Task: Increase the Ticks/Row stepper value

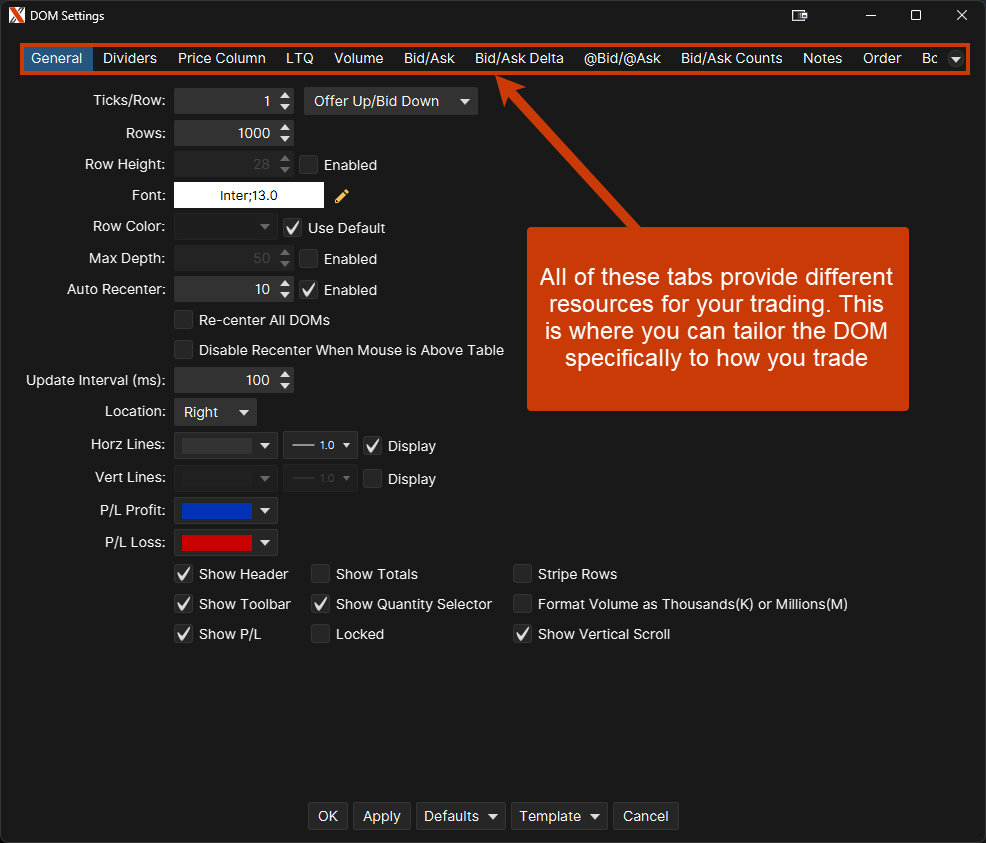Action: 286,96
